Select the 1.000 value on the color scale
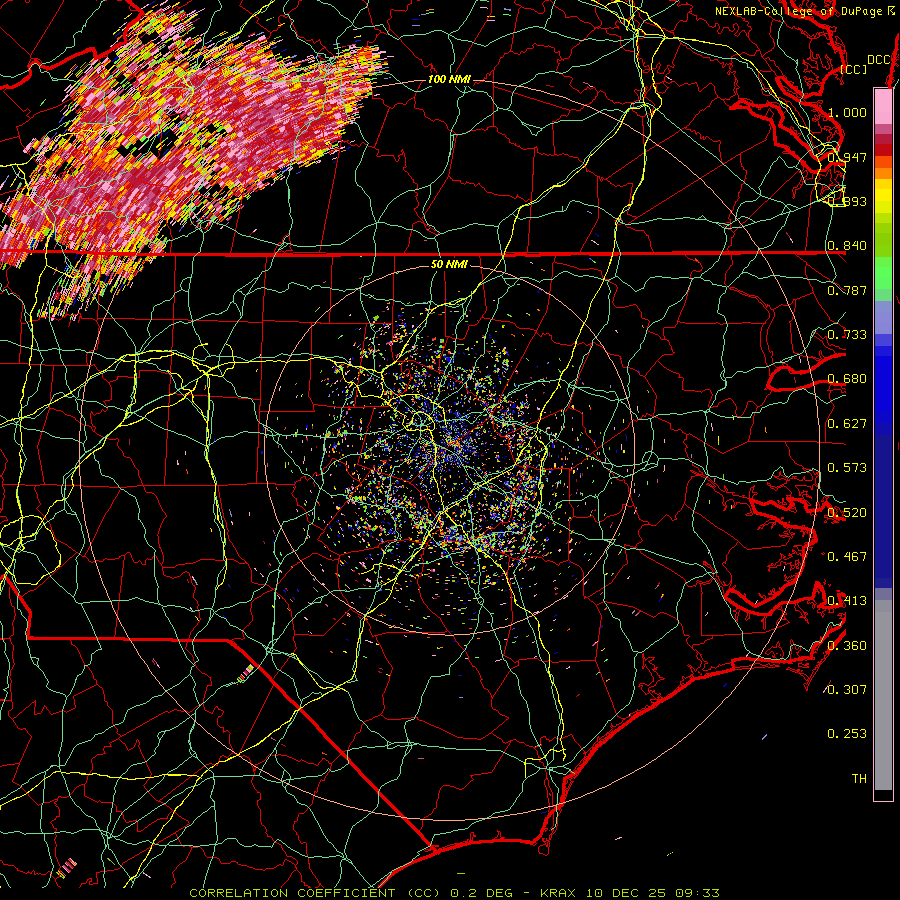Viewport: 900px width, 900px height. (847, 112)
